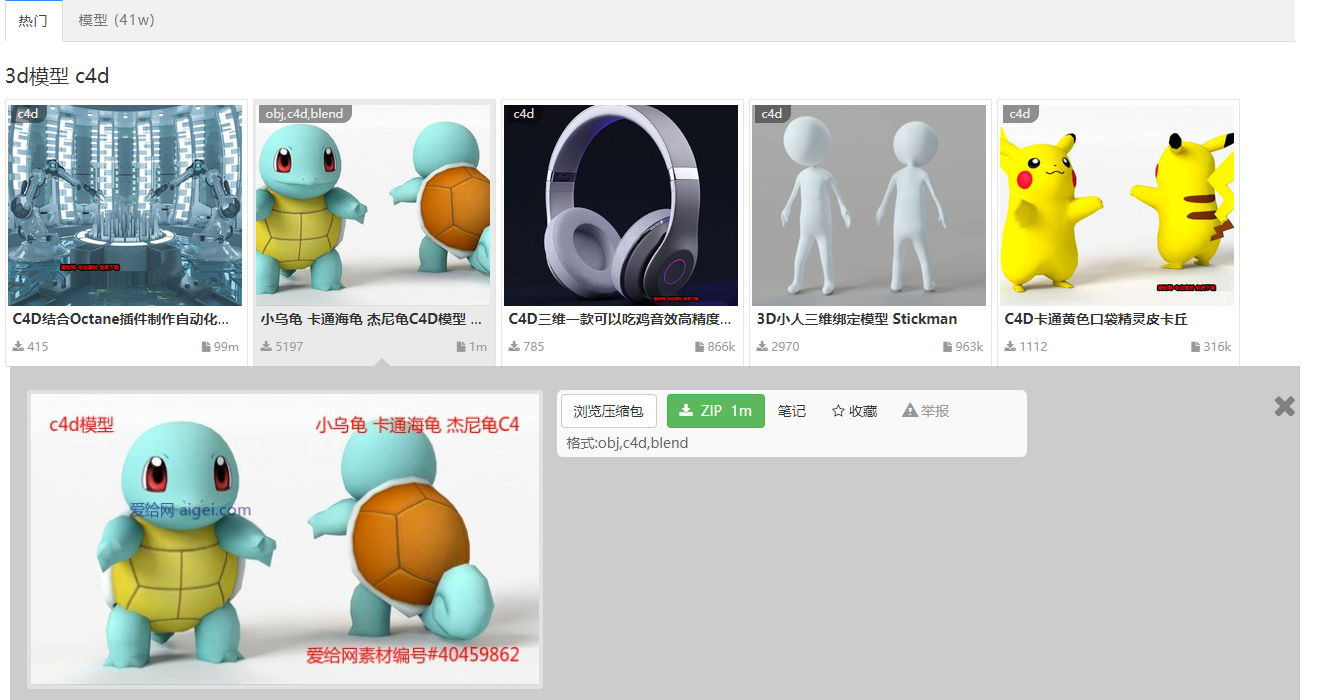The width and height of the screenshot is (1334, 700).
Task: Close the gray preview panel with X
Action: coord(1285,406)
